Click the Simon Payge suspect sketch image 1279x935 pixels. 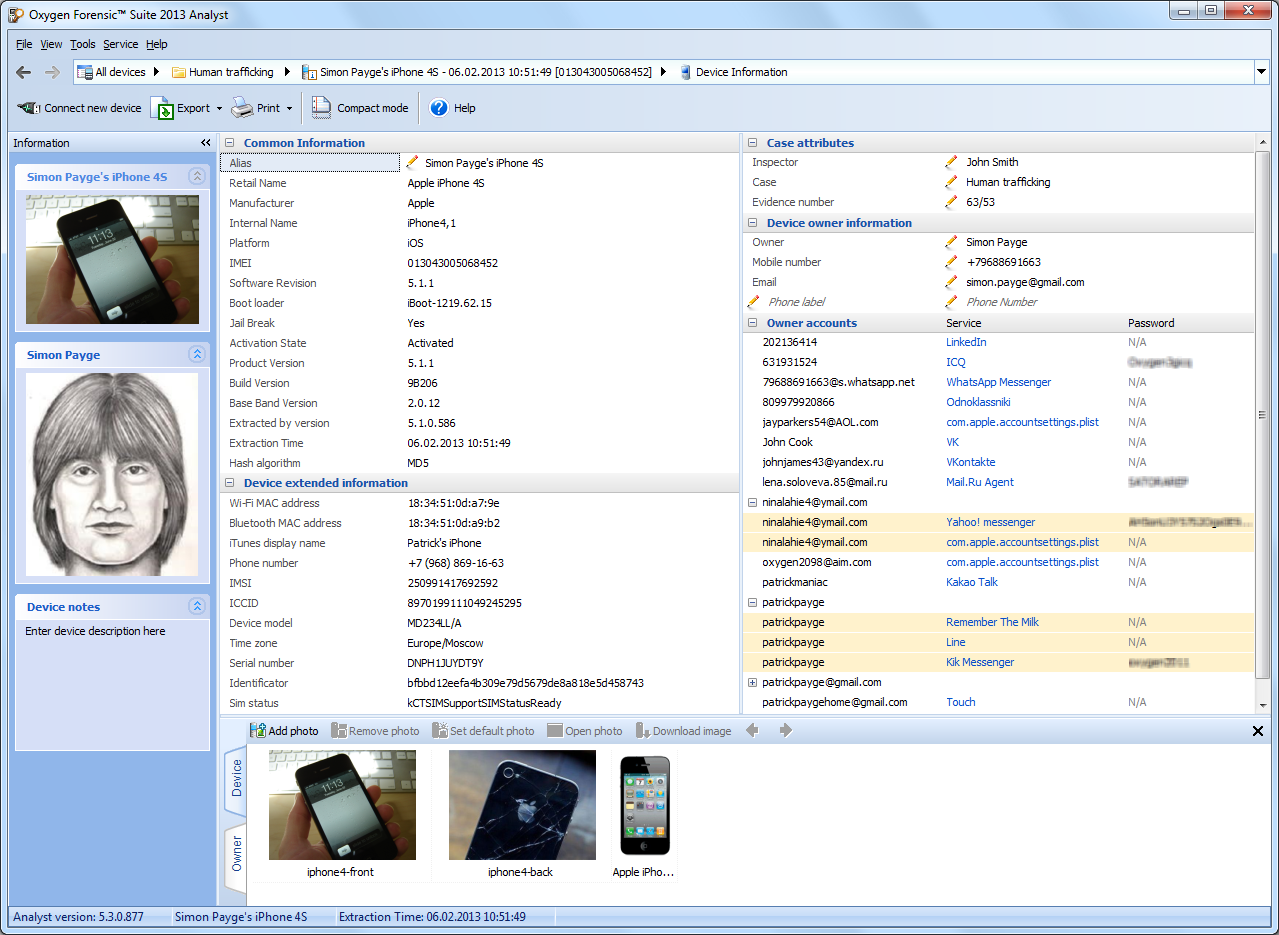112,474
